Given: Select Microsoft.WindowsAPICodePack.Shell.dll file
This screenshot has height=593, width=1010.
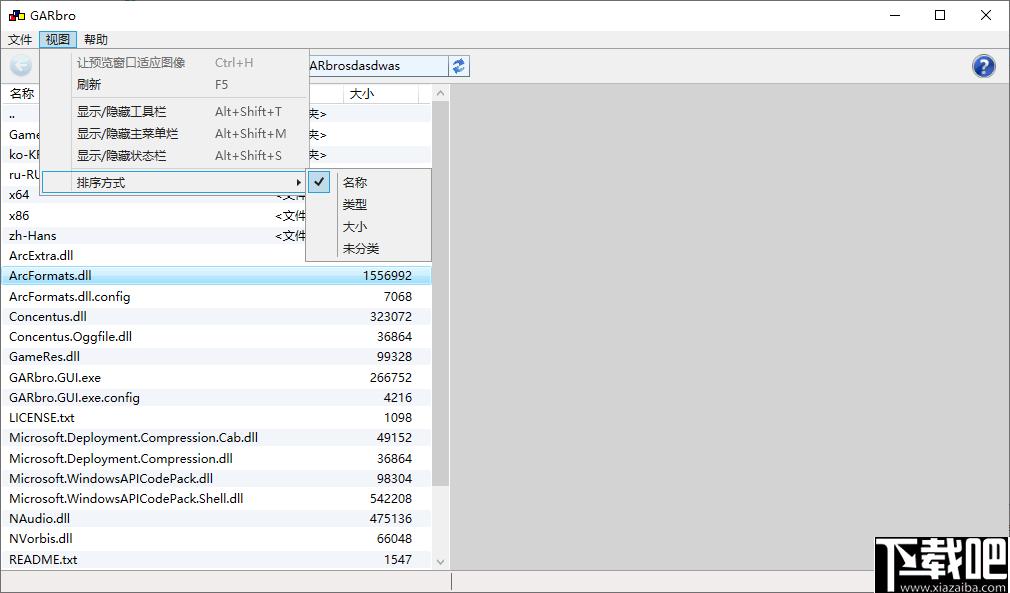Looking at the screenshot, I should tap(216, 498).
